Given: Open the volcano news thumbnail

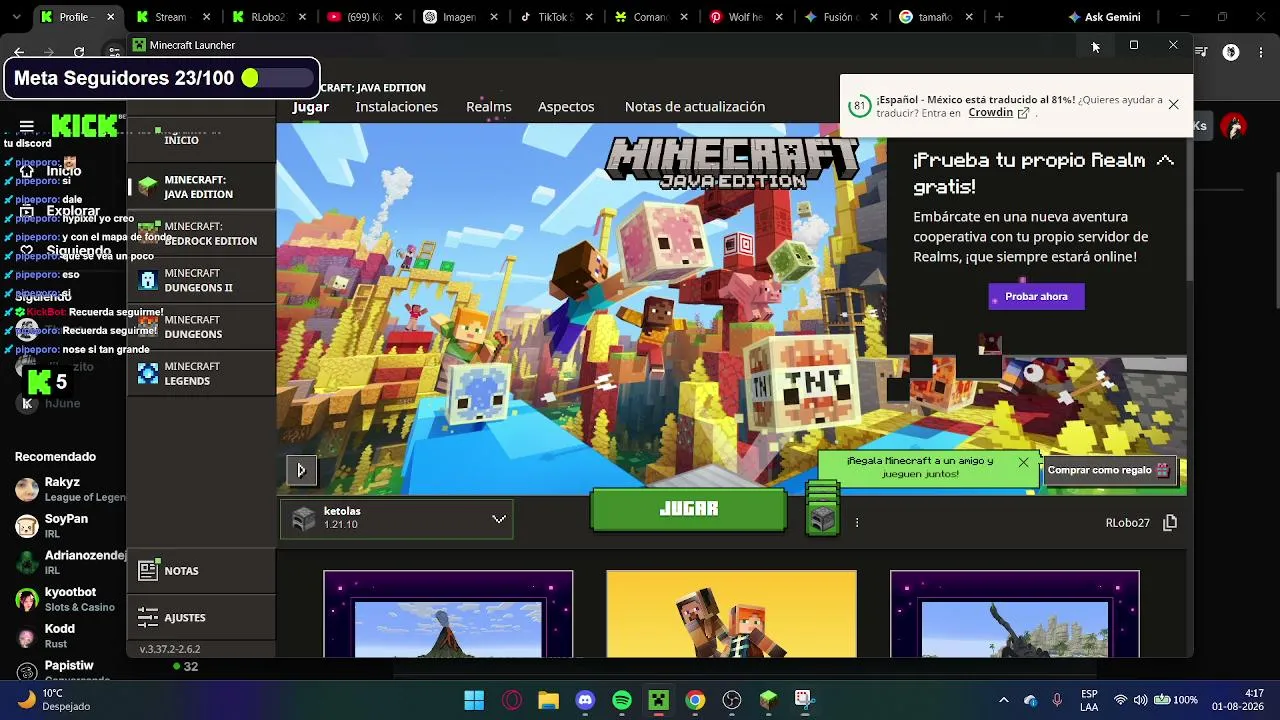Looking at the screenshot, I should 448,614.
